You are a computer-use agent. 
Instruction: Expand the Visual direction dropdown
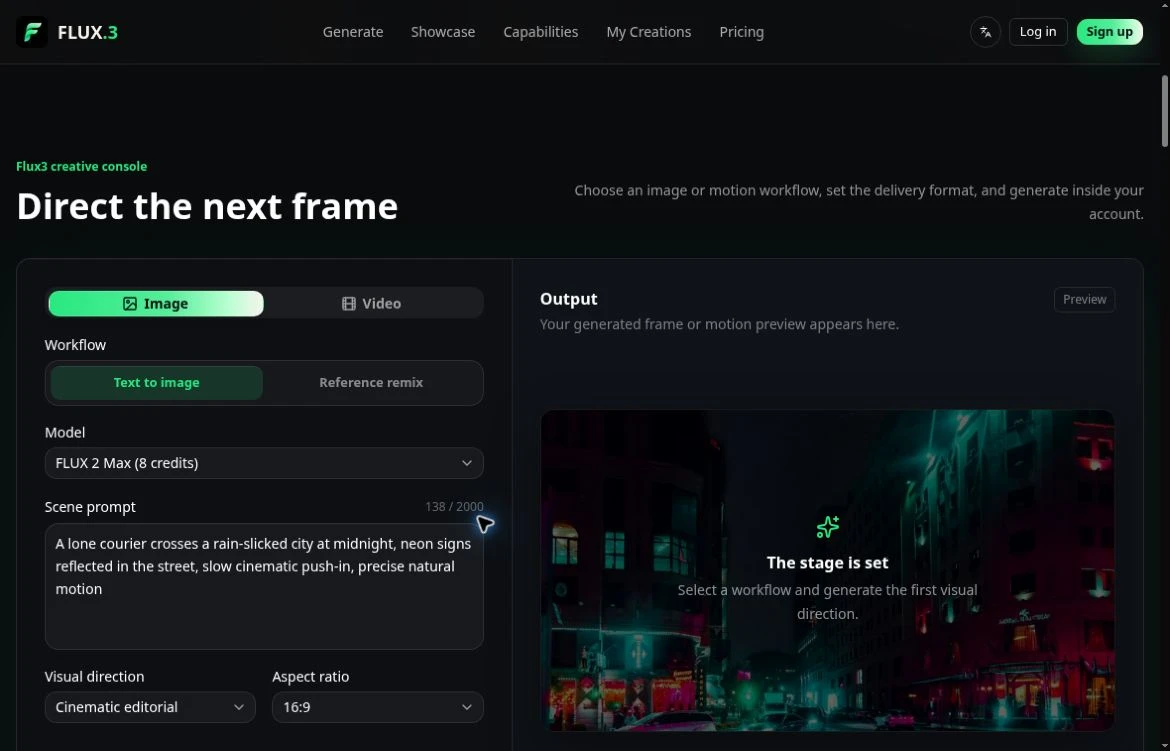(150, 707)
